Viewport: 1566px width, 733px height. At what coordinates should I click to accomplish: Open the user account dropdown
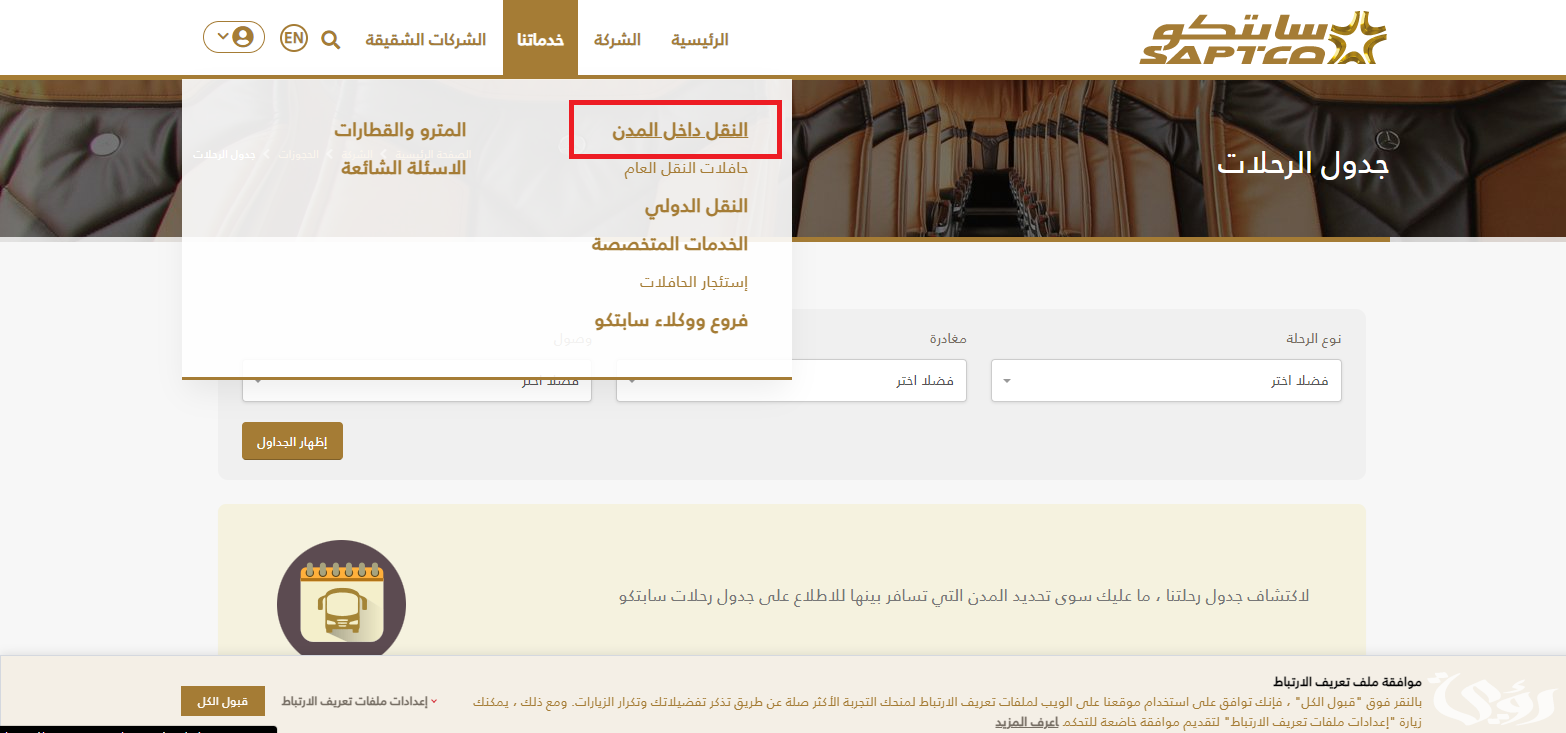[234, 37]
